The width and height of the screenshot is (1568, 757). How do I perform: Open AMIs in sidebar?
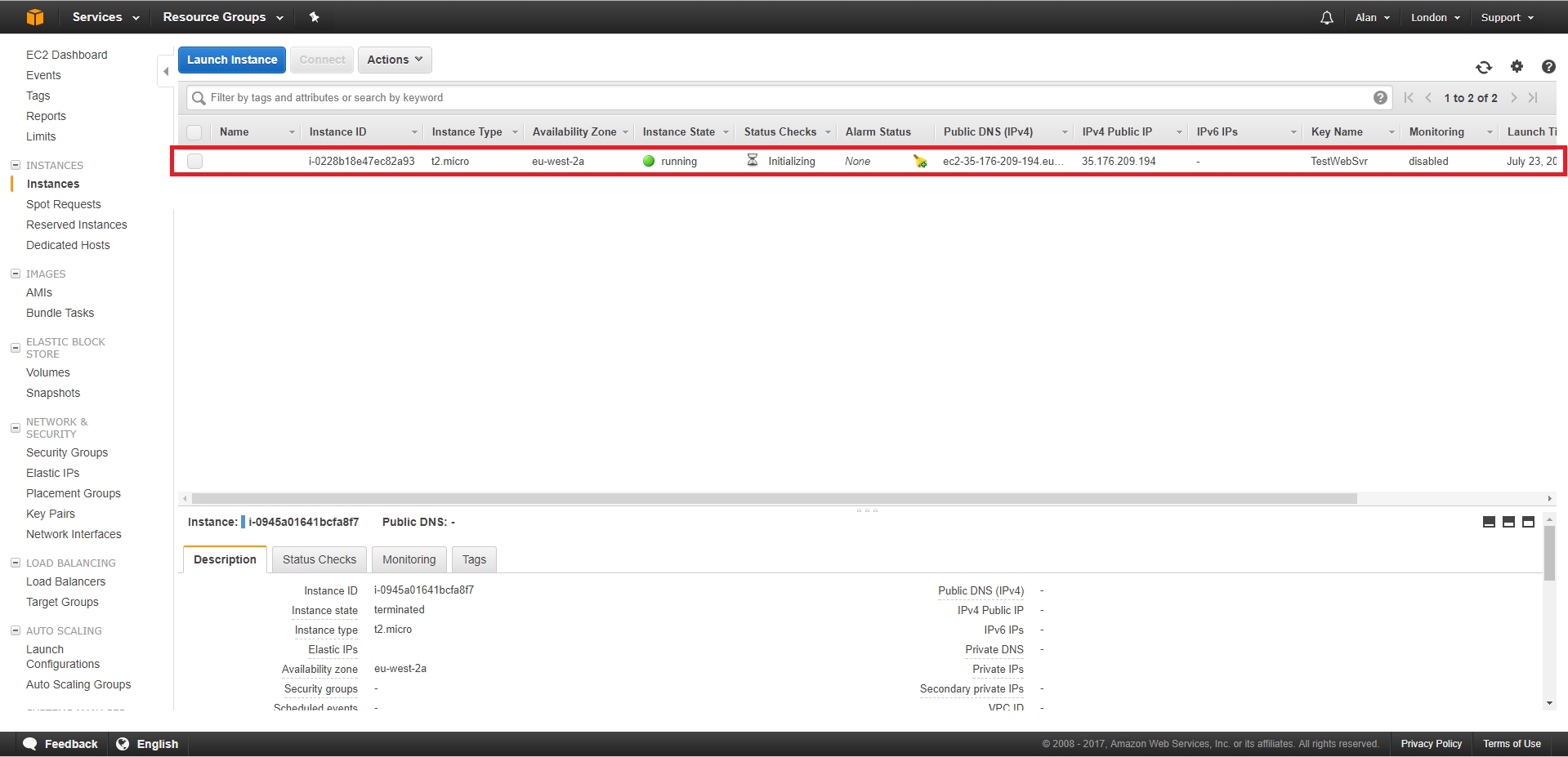[x=39, y=292]
